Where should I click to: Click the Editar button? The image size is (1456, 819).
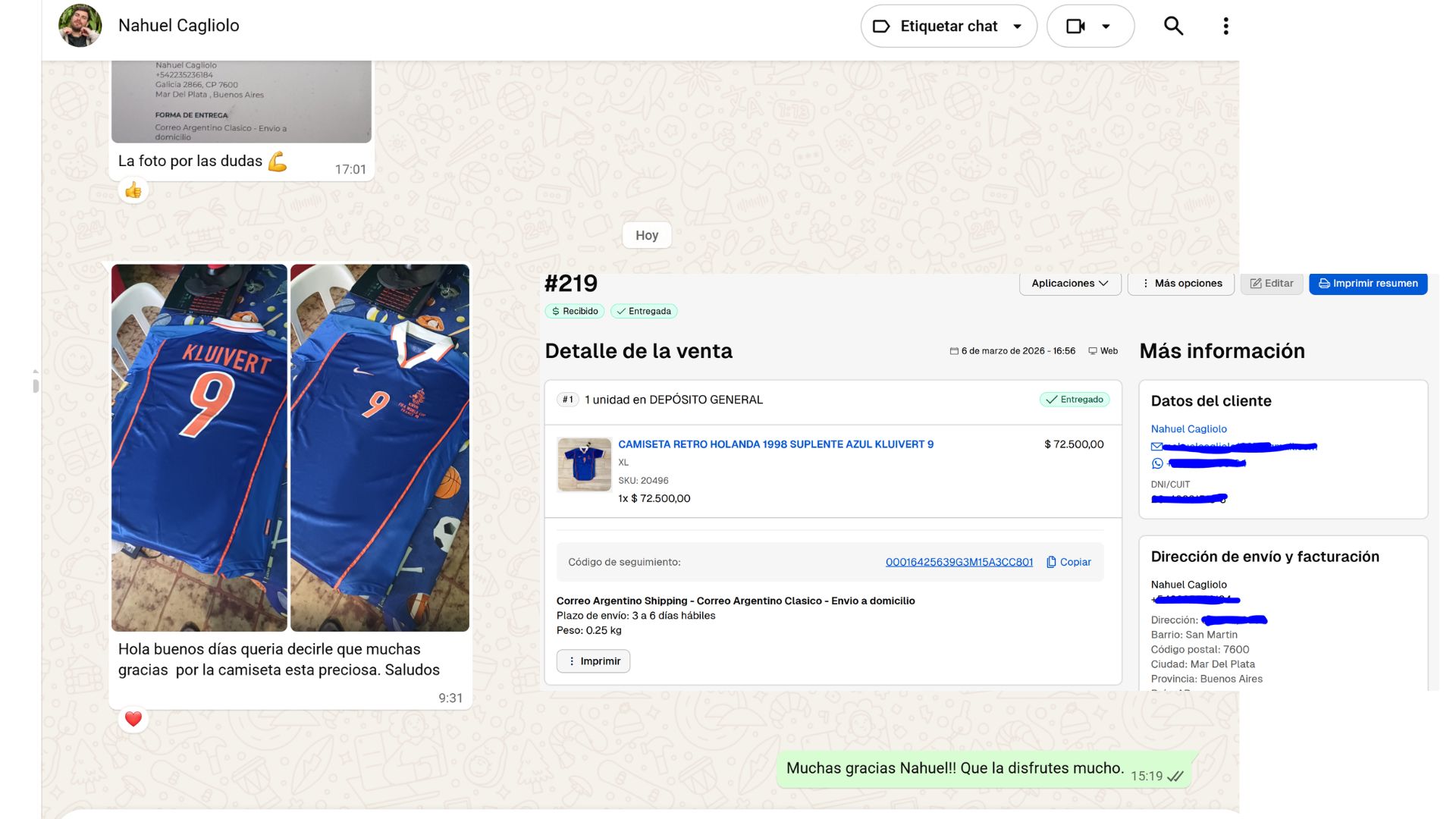1272,284
